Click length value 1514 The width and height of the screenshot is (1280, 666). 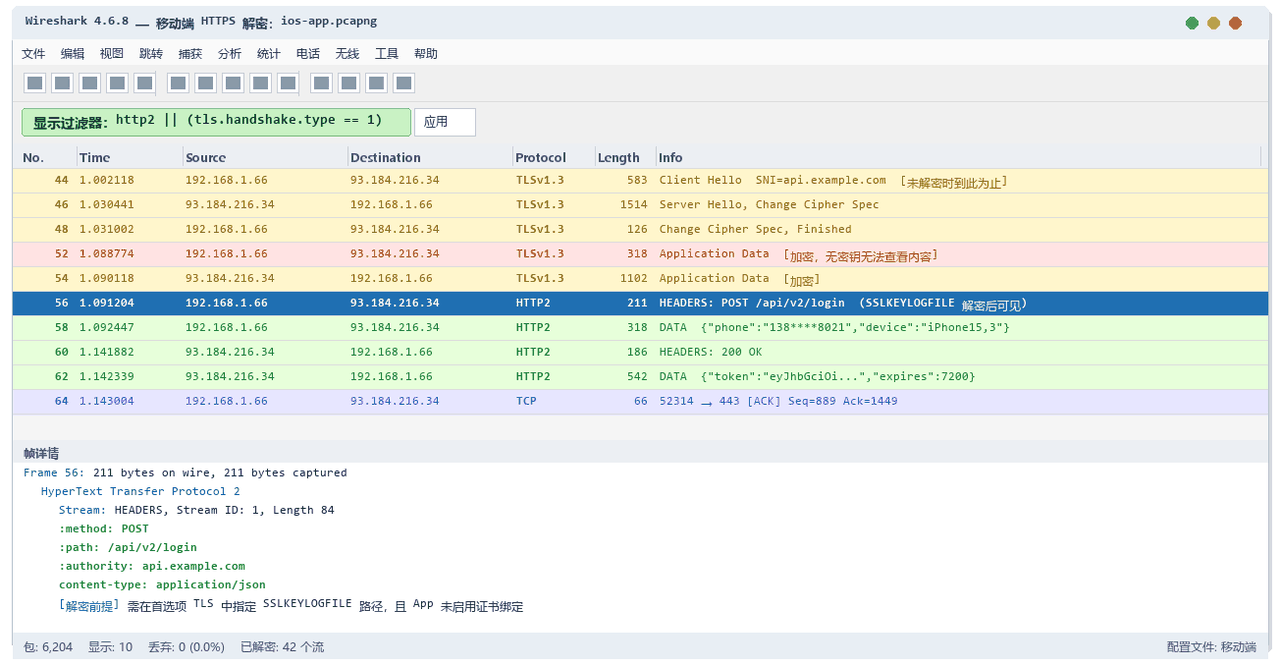(634, 205)
